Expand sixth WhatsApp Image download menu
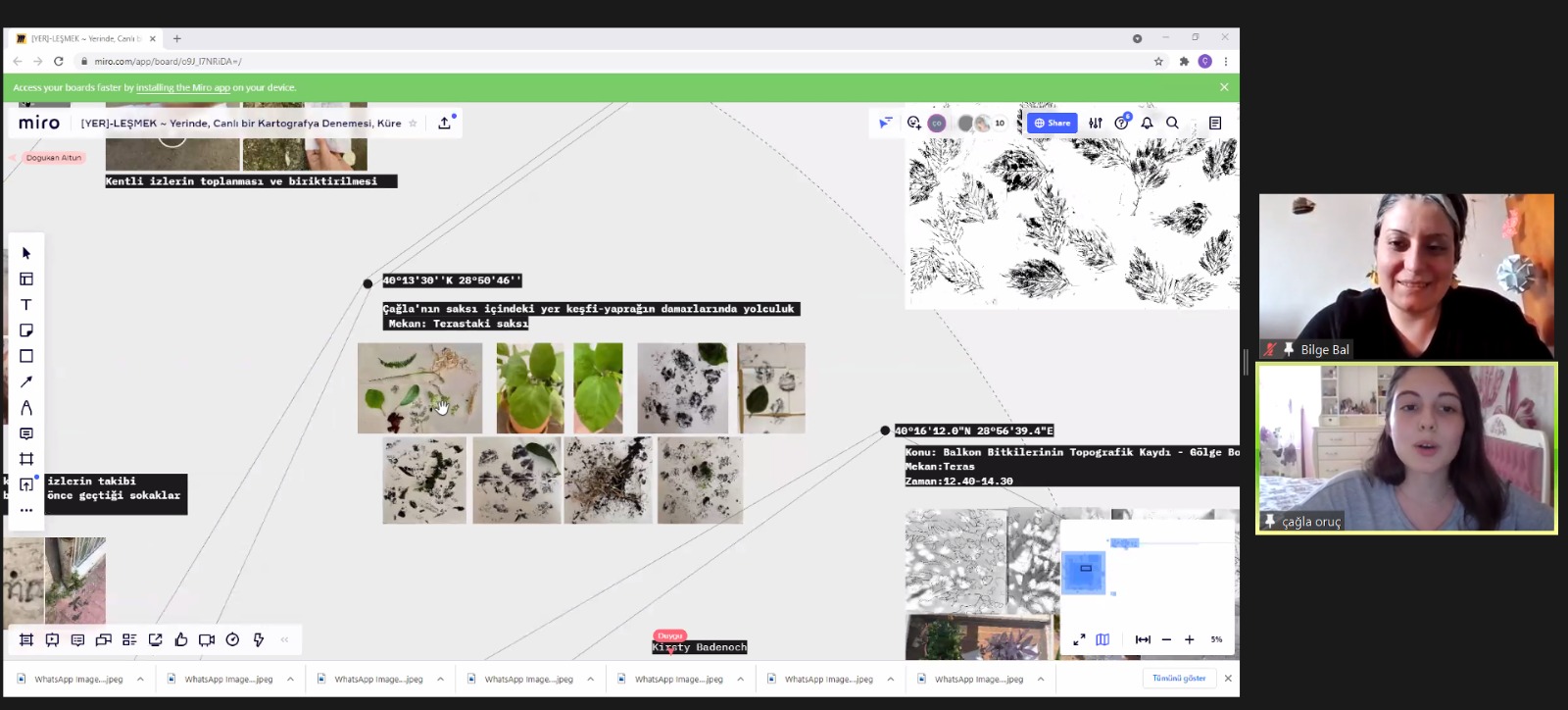Image resolution: width=1568 pixels, height=710 pixels. tap(890, 679)
